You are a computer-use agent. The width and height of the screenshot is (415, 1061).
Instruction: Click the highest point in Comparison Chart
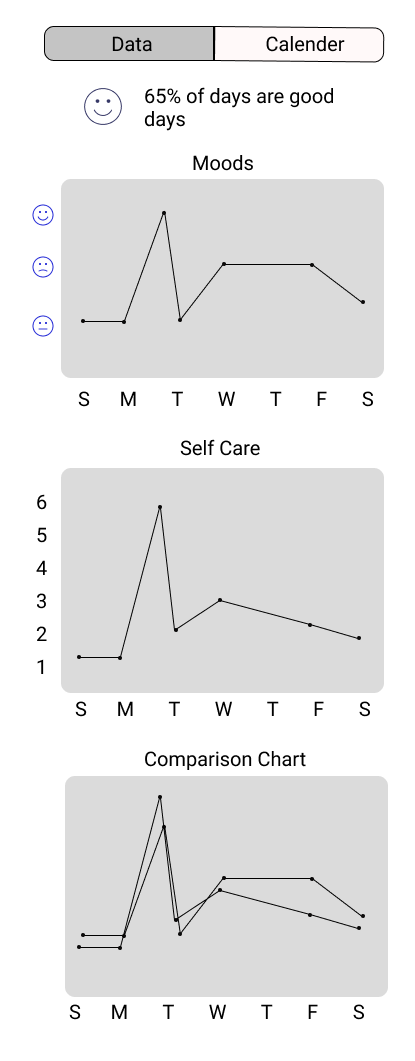coord(160,797)
